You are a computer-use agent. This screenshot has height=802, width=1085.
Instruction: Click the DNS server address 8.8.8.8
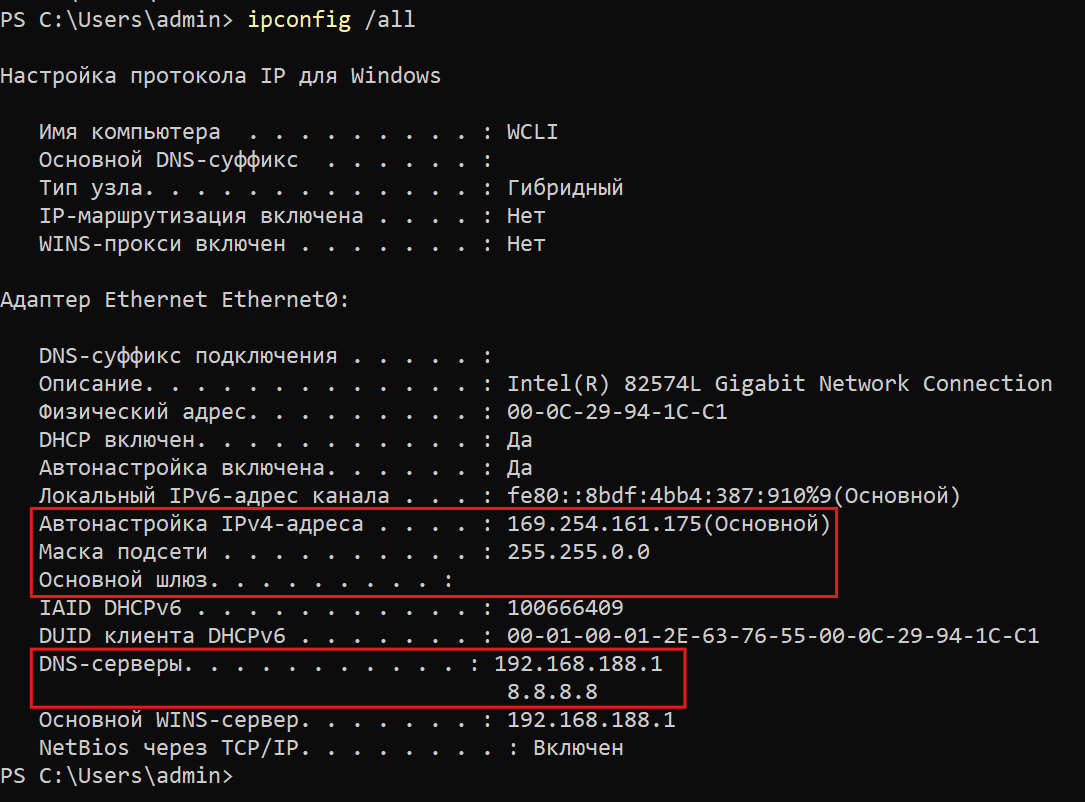point(552,692)
